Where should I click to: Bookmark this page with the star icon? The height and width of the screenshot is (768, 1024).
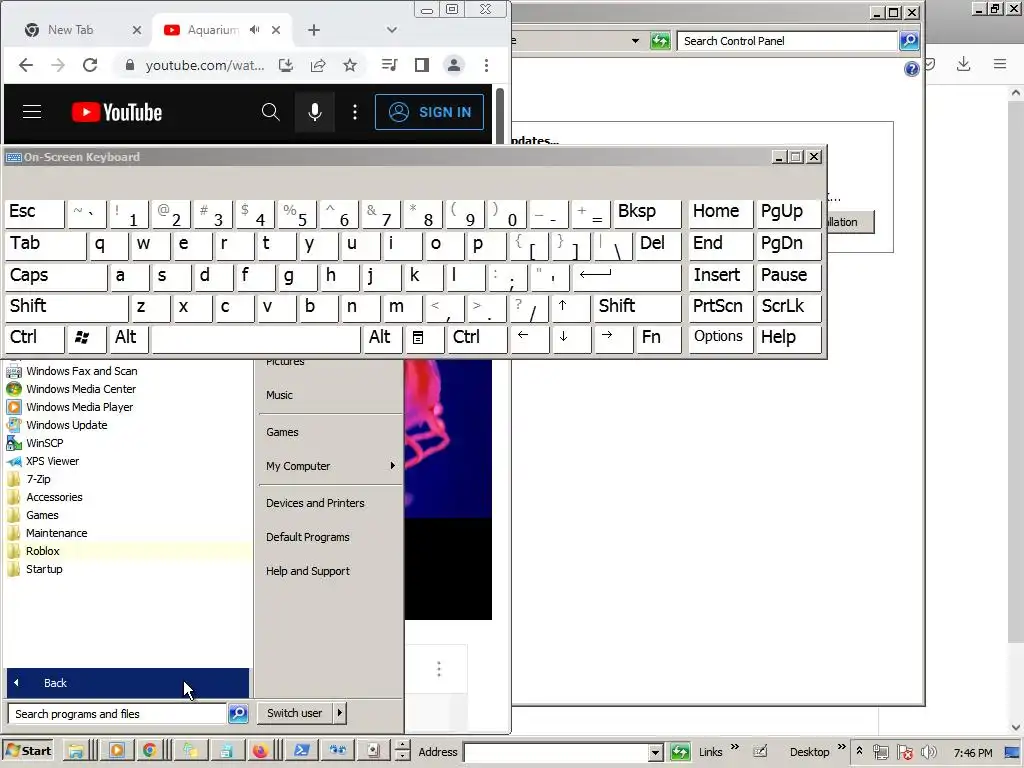click(x=350, y=65)
